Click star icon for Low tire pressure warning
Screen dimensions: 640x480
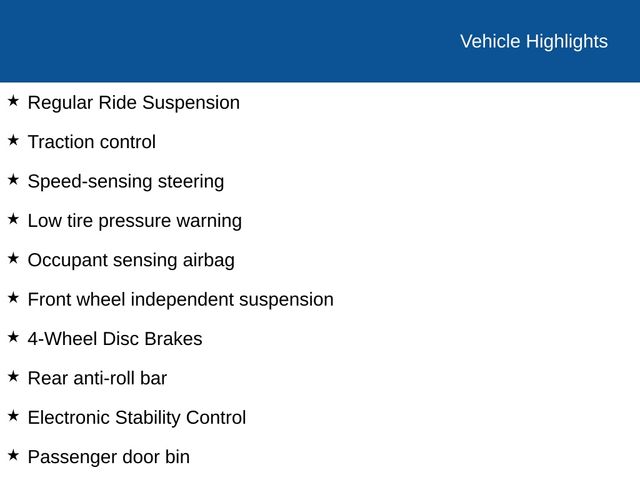[x=13, y=219]
